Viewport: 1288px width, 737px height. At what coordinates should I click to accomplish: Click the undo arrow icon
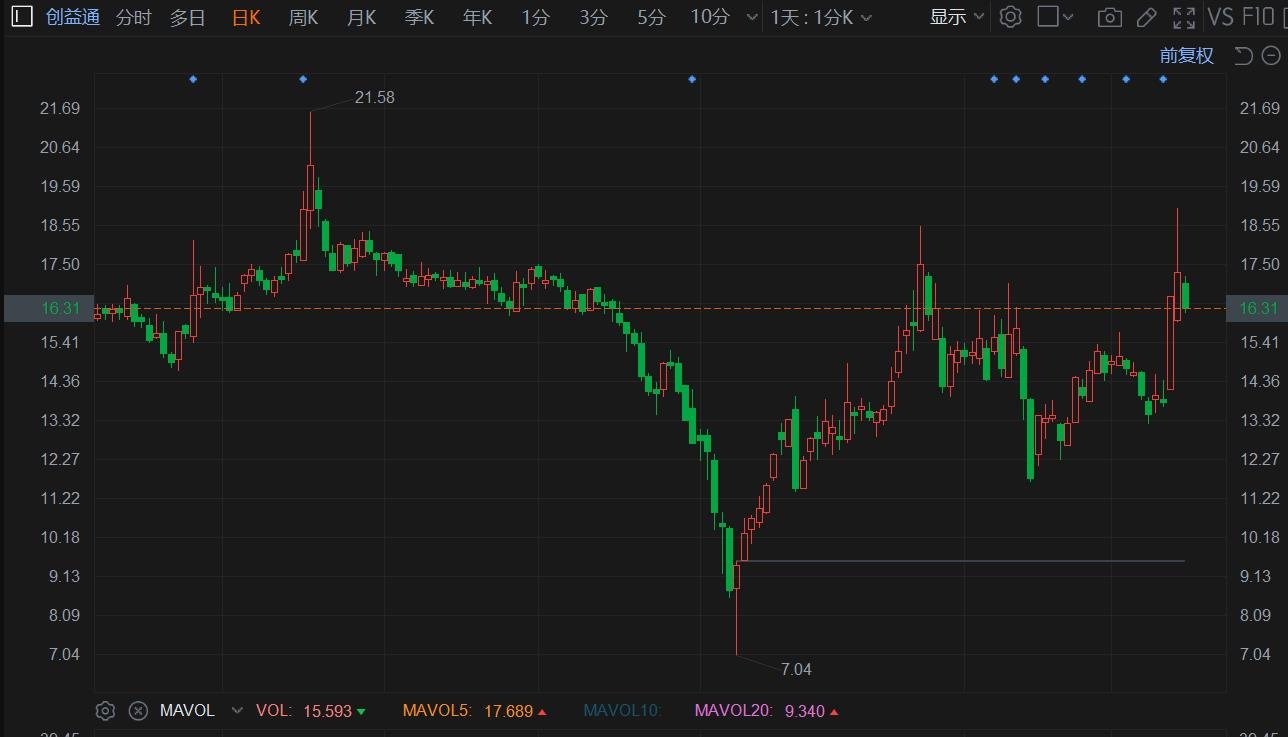pos(1243,55)
